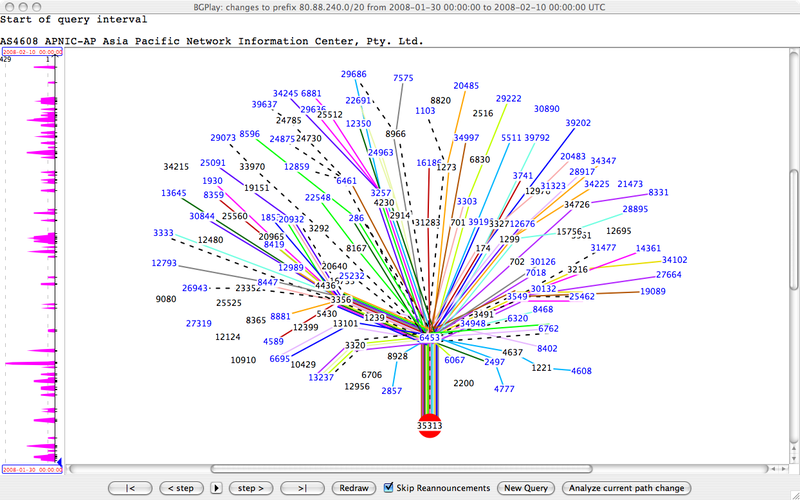Click AS node 8331 on the right

[659, 192]
